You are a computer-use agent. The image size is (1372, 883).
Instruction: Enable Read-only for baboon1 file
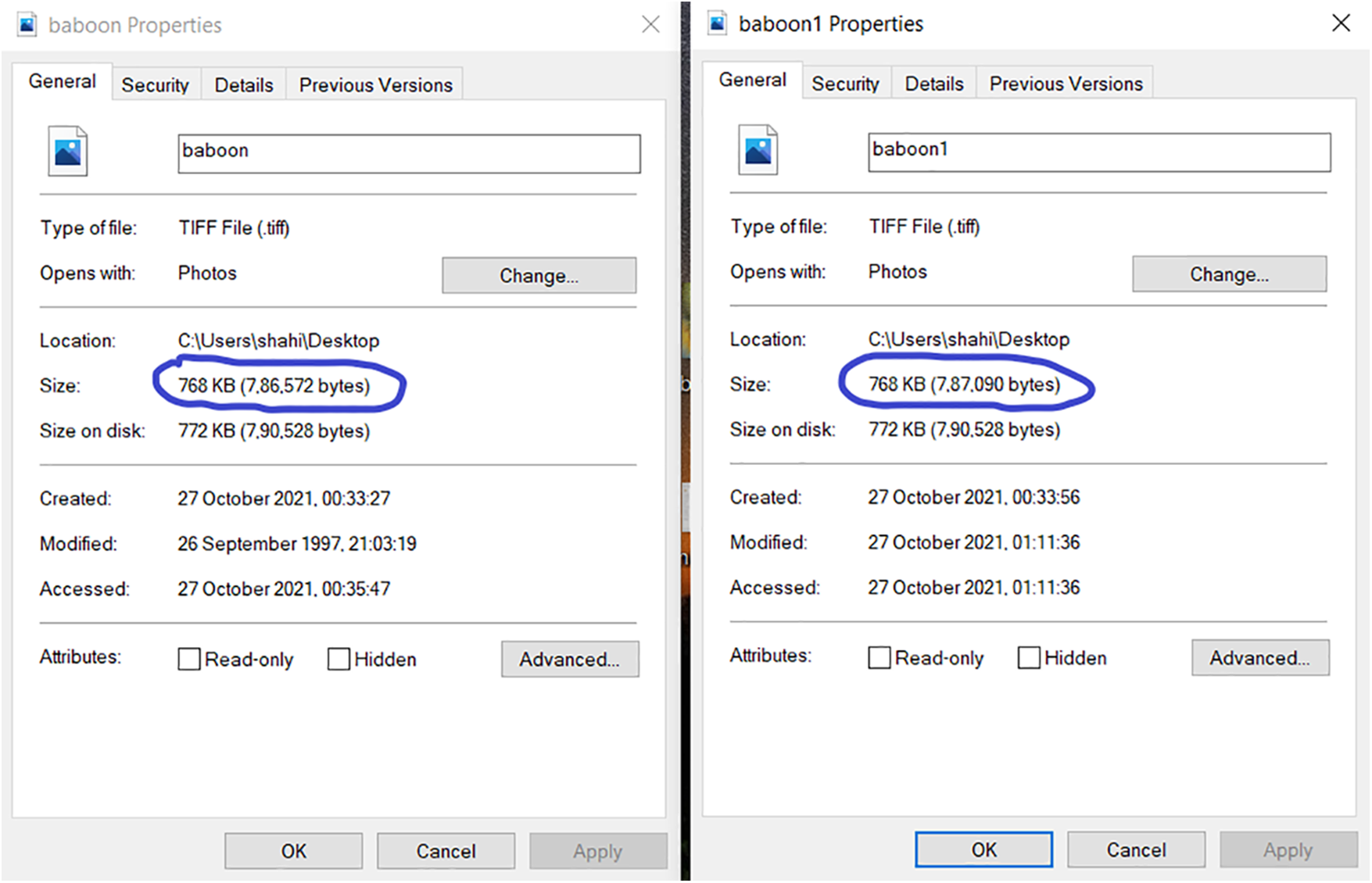point(879,658)
